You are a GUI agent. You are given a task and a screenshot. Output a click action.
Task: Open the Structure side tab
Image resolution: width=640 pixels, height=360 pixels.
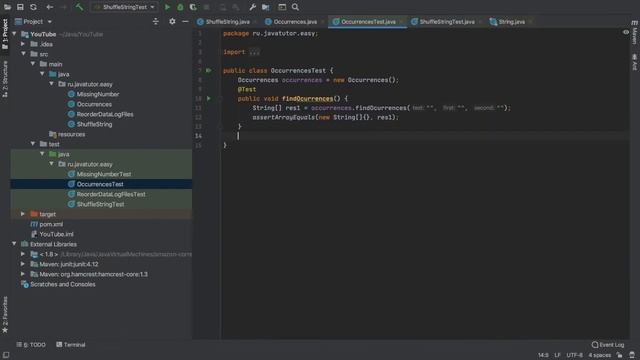(x=5, y=79)
